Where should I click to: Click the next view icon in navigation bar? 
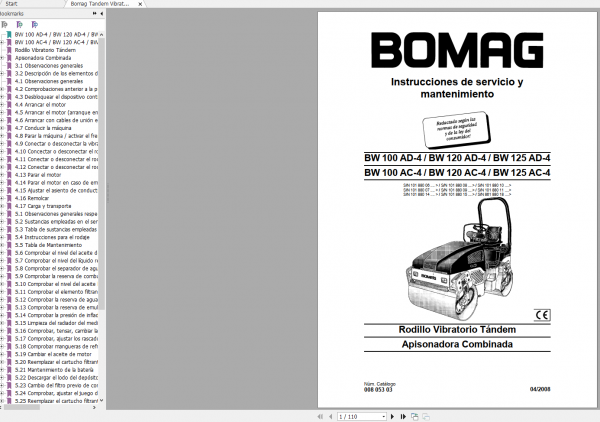[x=426, y=416]
